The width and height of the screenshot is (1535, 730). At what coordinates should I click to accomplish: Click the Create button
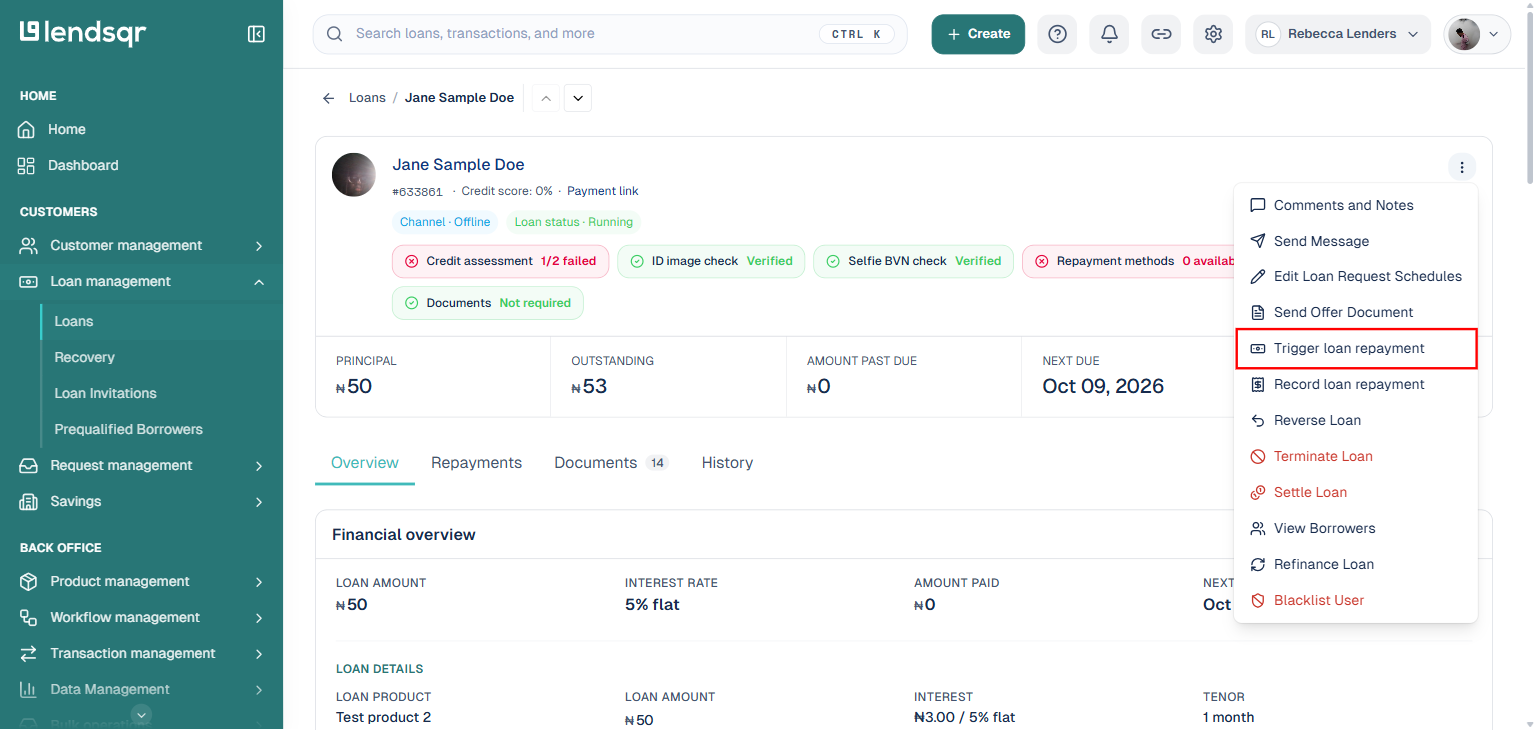point(978,34)
